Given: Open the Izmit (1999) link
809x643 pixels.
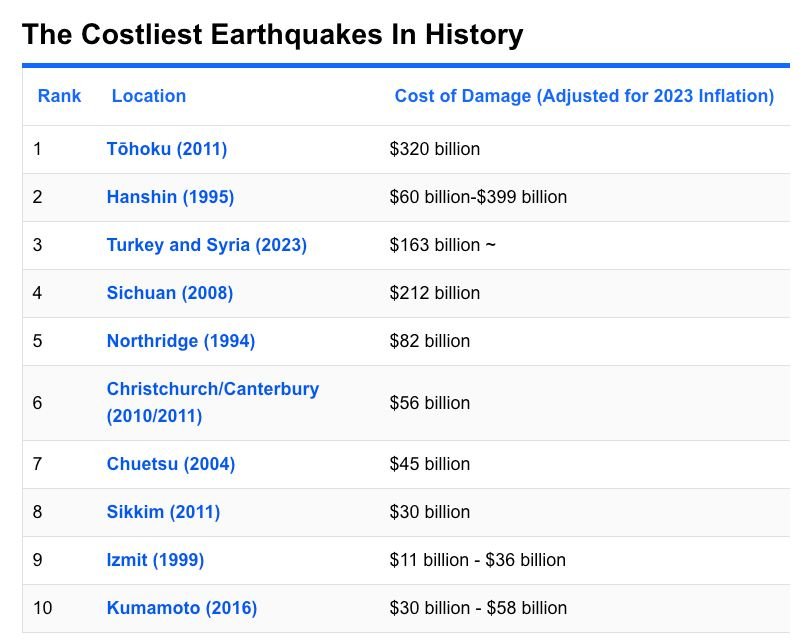Looking at the screenshot, I should 155,560.
